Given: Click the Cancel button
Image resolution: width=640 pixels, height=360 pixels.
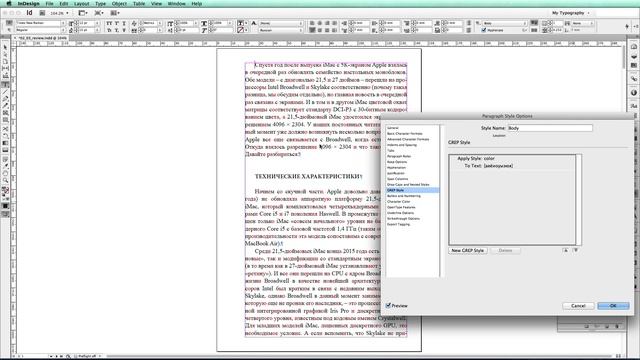Looking at the screenshot, I should point(578,306).
